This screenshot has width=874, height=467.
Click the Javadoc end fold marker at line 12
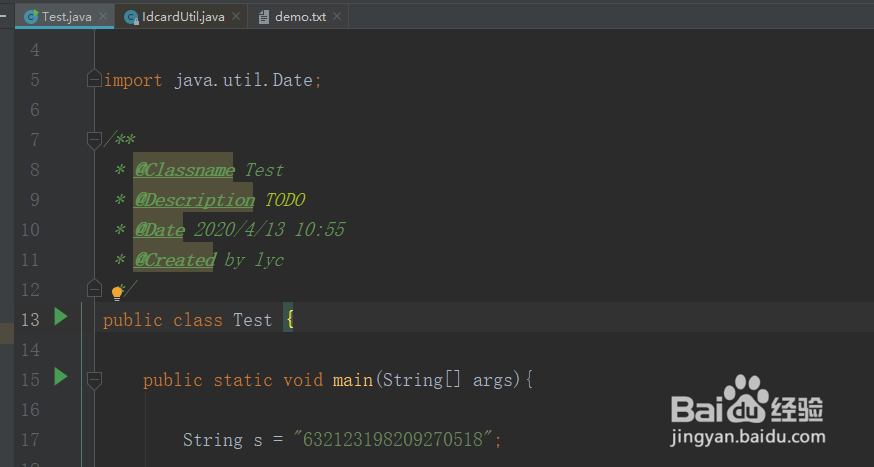94,288
